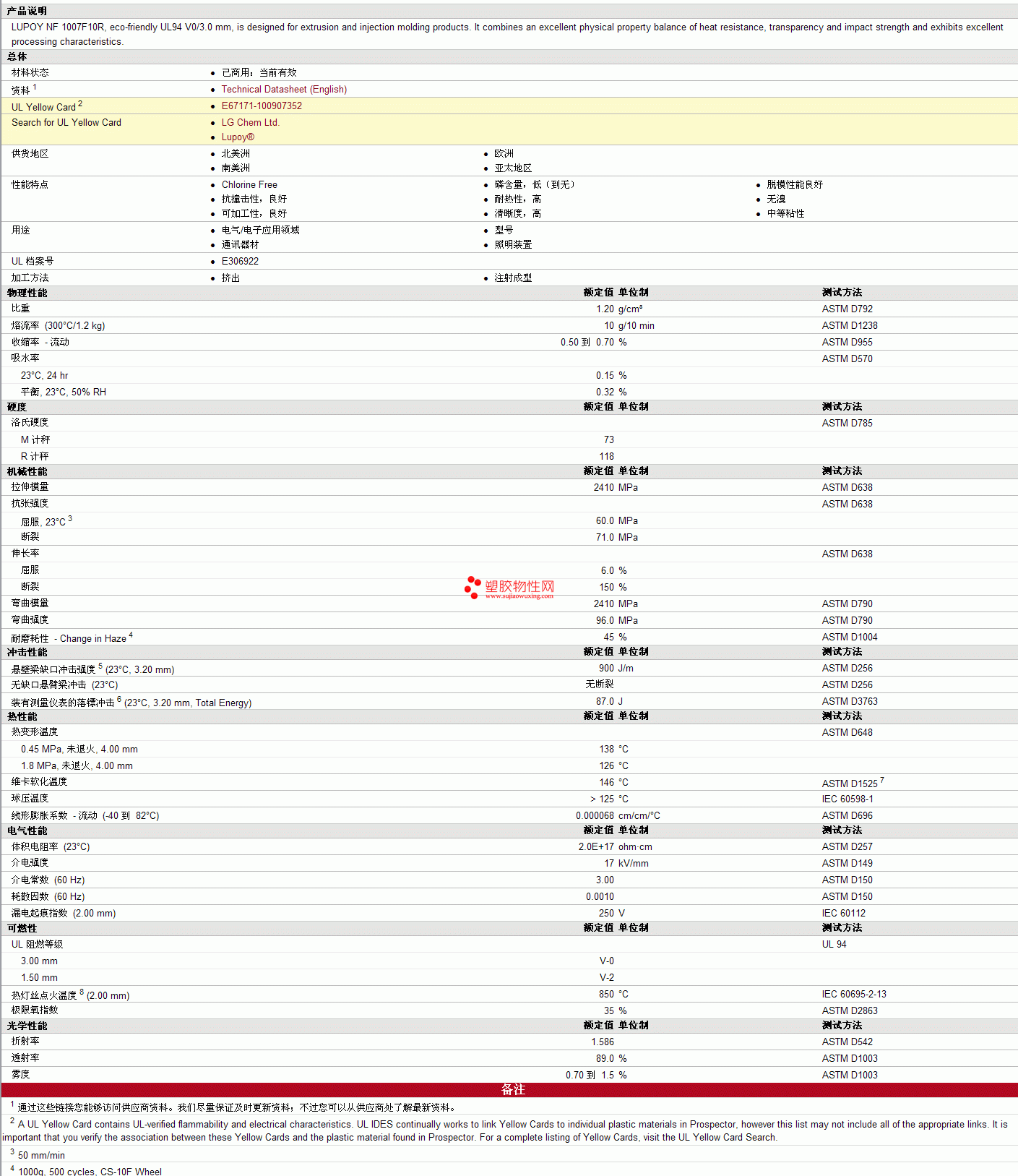Select the '北美洲' region entry
Viewport: 1018px width, 1176px height.
click(x=236, y=154)
